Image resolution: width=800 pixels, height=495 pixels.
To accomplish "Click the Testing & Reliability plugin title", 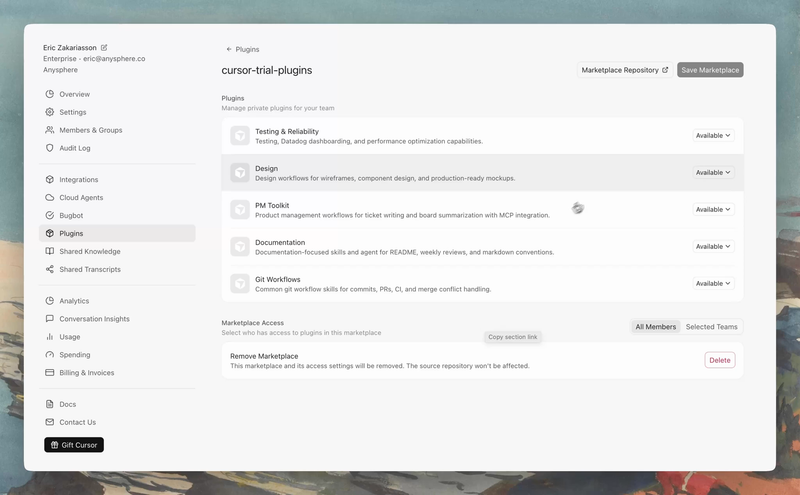I will point(287,131).
